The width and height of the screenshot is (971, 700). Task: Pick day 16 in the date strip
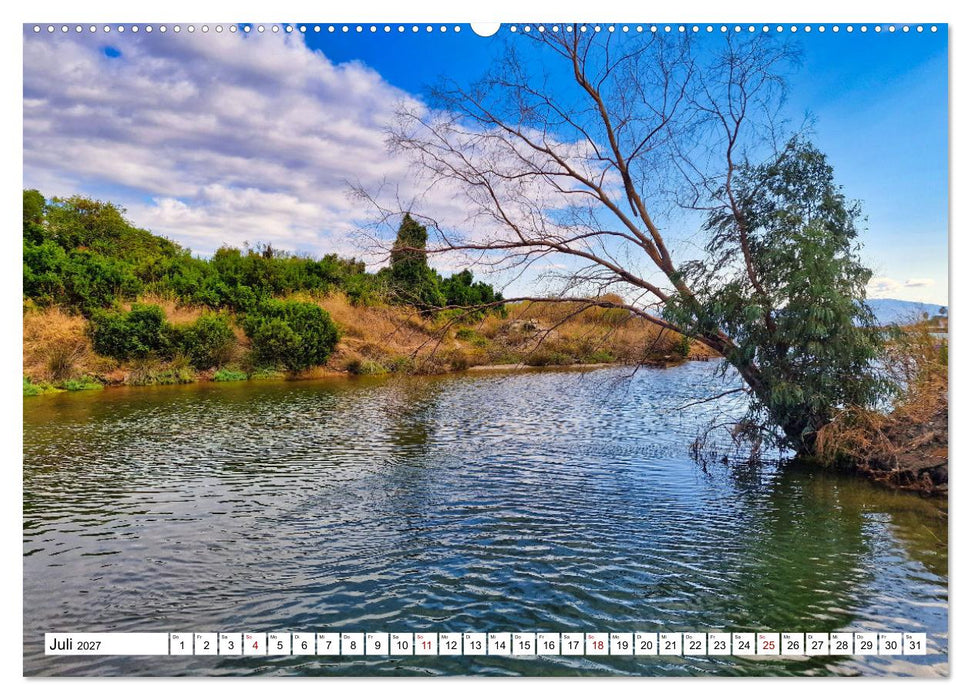pos(548,644)
